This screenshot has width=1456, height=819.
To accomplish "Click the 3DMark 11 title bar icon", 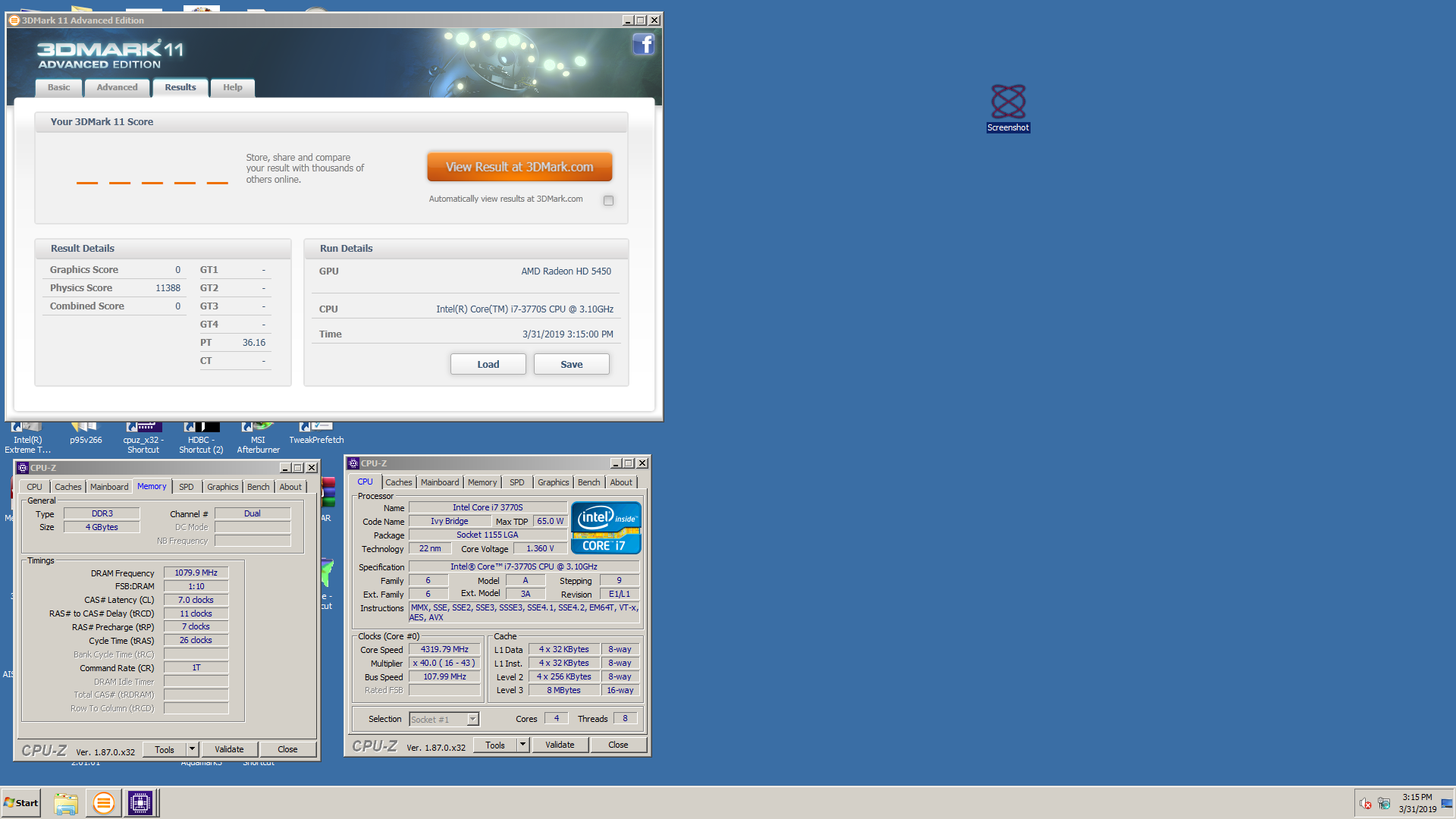I will [14, 20].
